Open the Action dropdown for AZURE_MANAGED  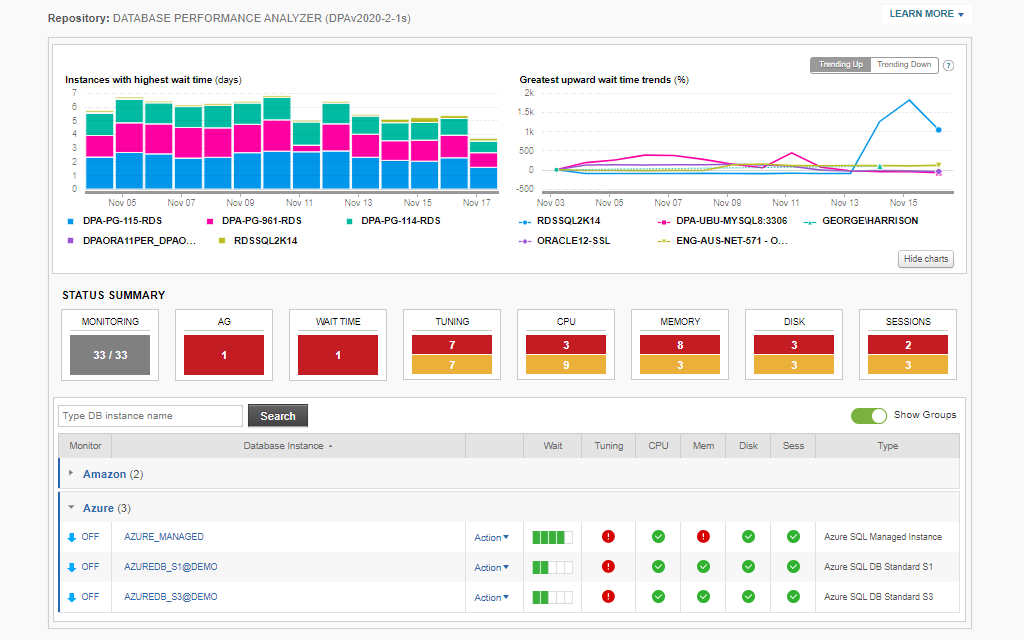(491, 537)
